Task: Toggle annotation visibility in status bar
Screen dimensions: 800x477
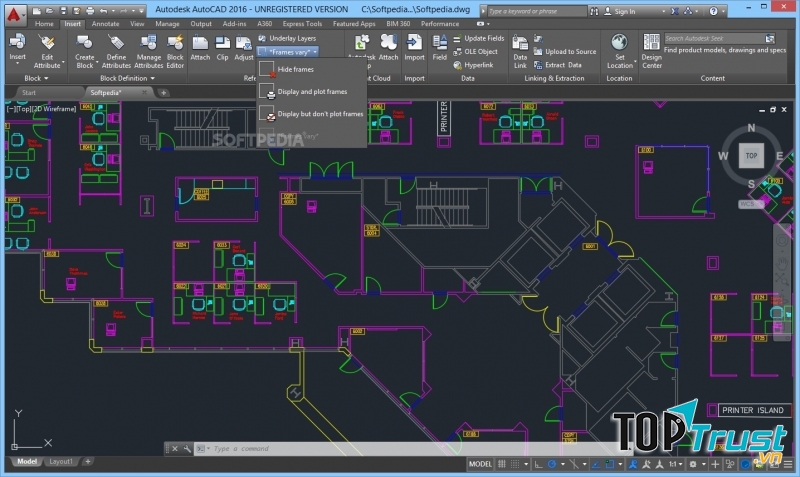Action: [x=633, y=464]
